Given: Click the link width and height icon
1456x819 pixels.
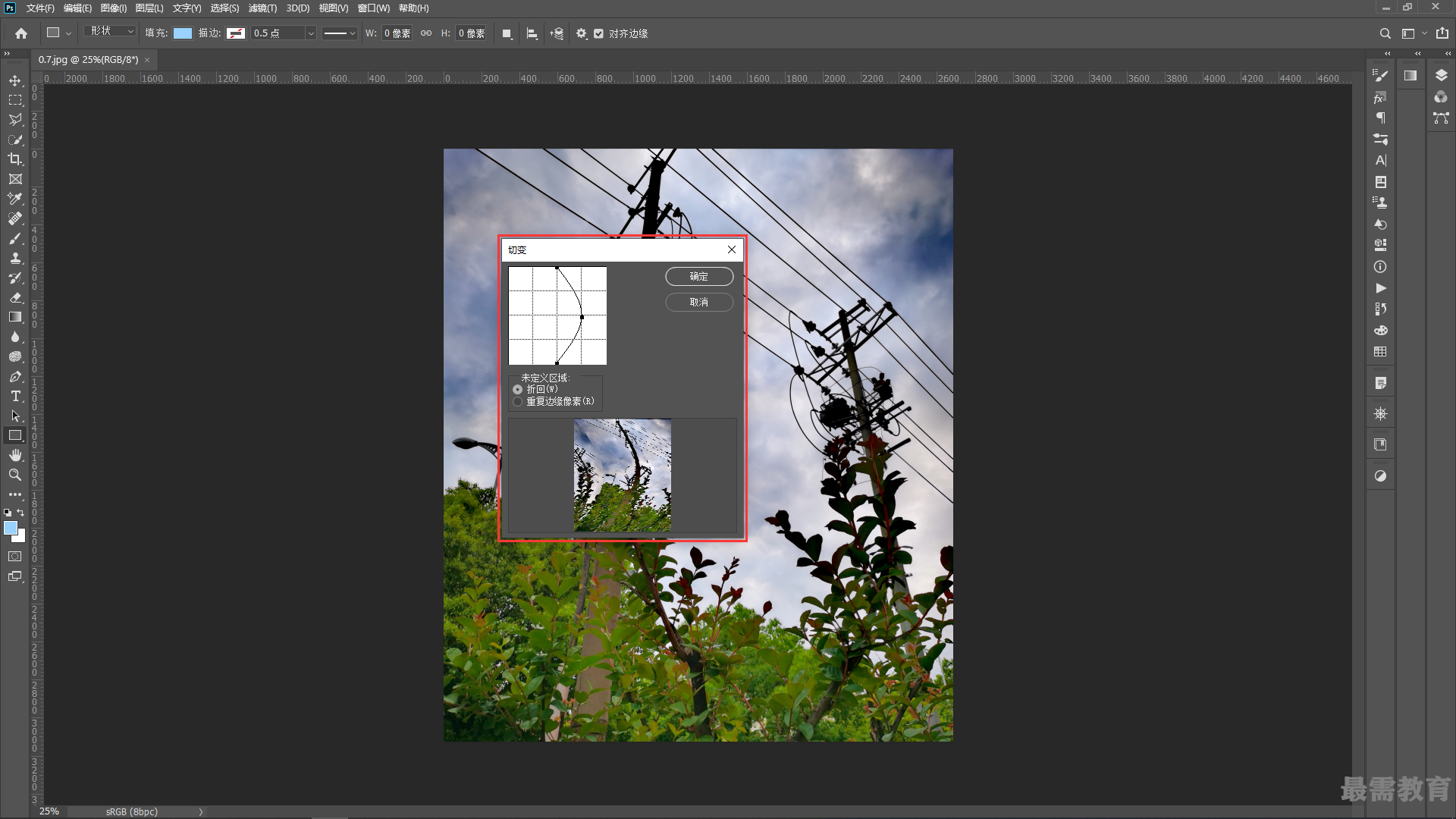Looking at the screenshot, I should point(426,33).
